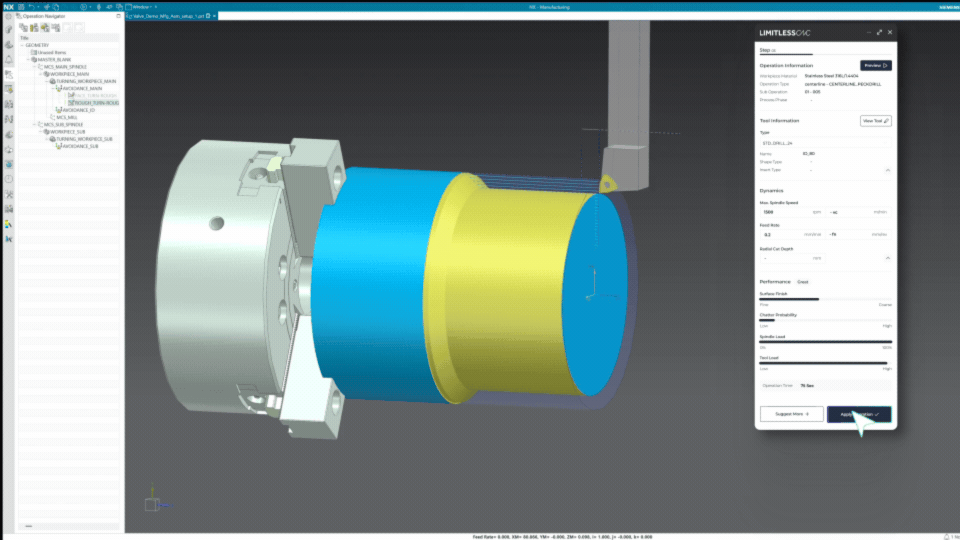Click the Operation Navigator panel title

(43, 16)
